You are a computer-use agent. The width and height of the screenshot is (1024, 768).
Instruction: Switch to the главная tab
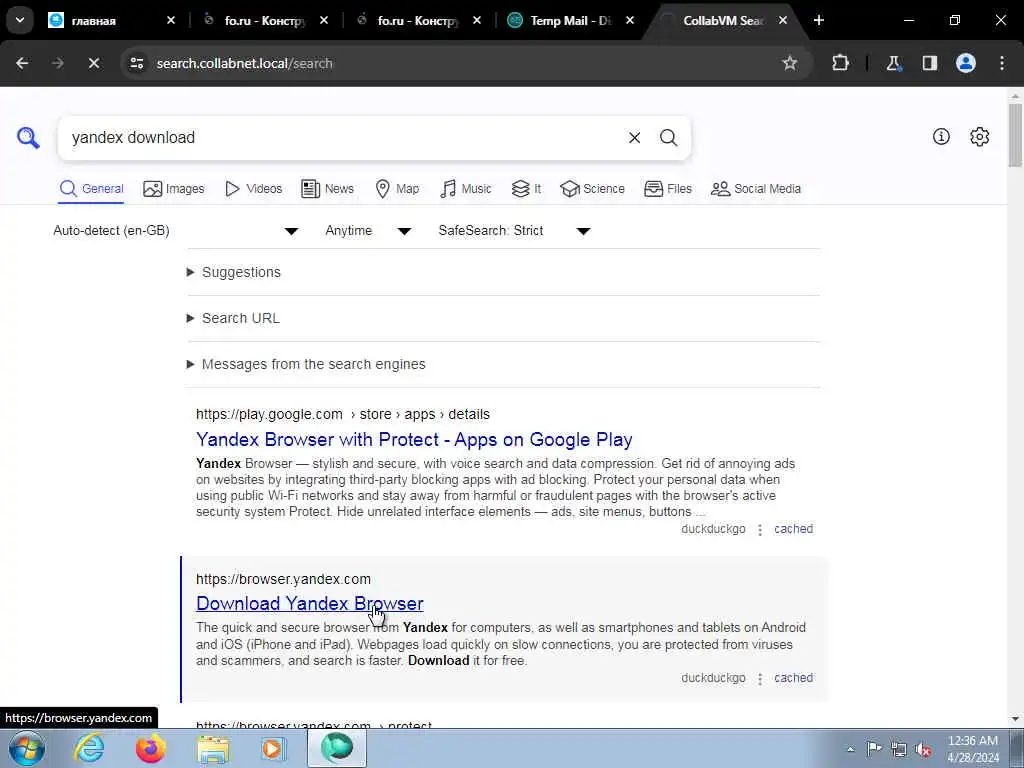111,20
